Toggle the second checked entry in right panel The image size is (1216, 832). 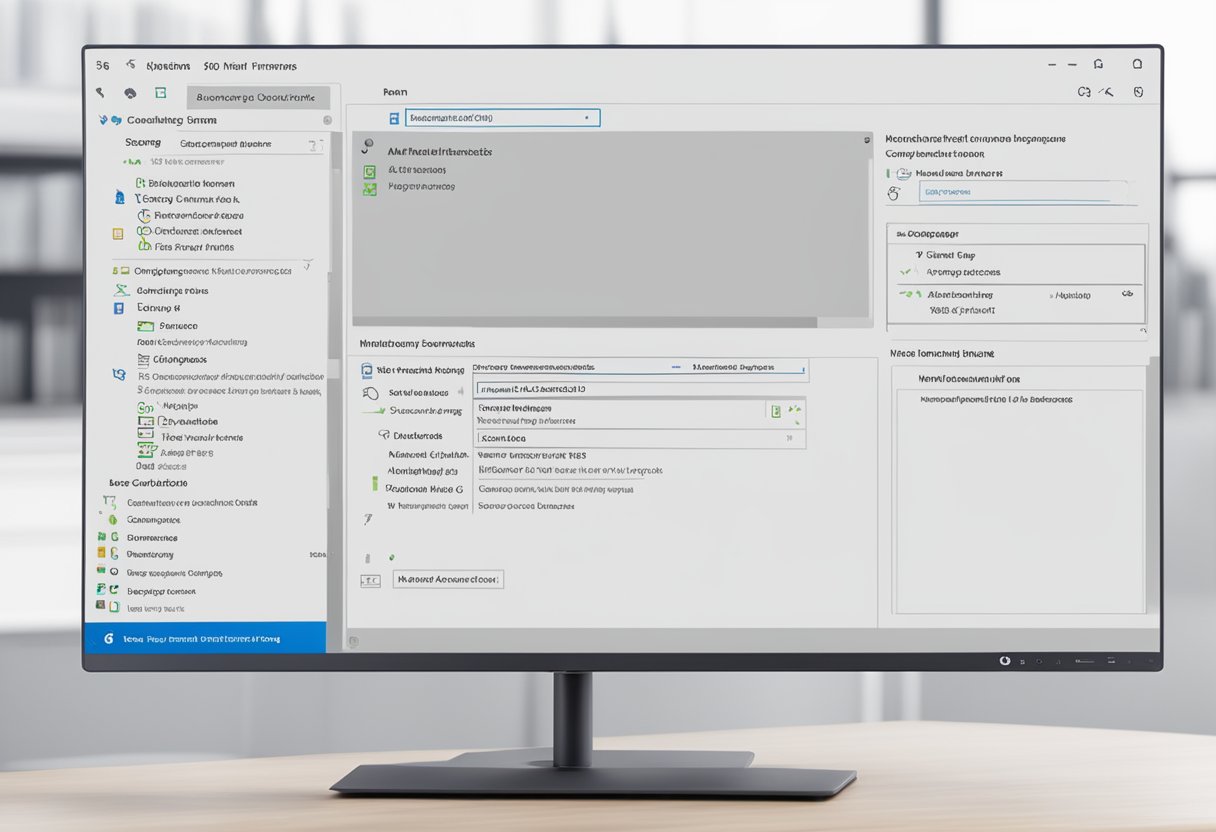pyautogui.click(x=905, y=295)
